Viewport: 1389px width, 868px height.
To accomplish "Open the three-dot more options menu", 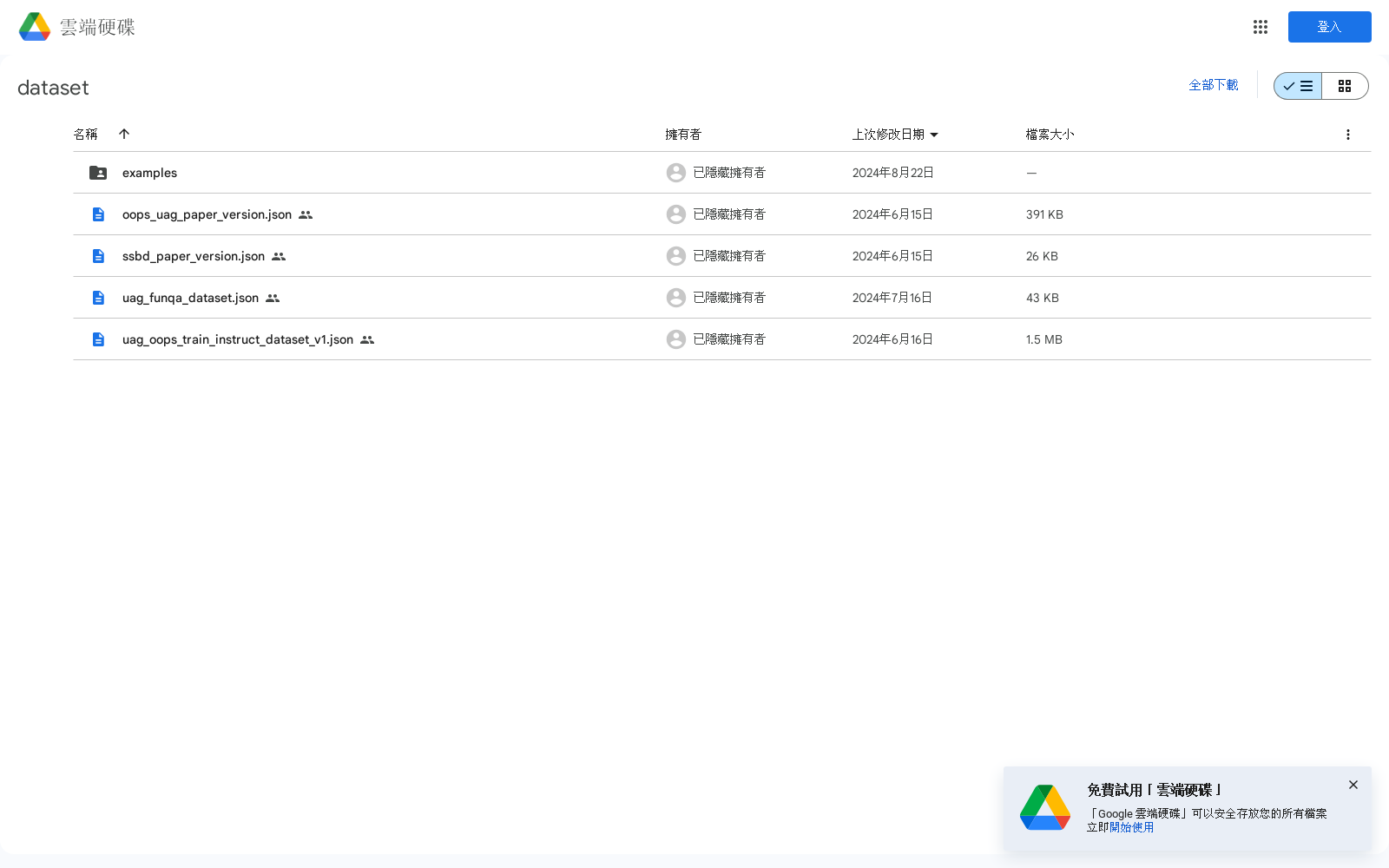I will 1347,135.
